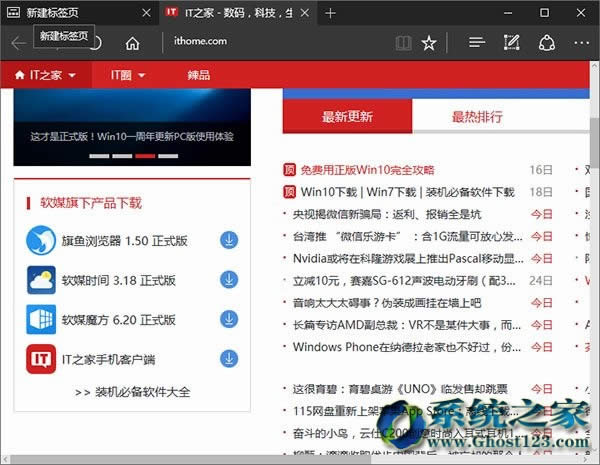Open a new tab with plus button
The width and height of the screenshot is (600, 465).
pyautogui.click(x=330, y=13)
